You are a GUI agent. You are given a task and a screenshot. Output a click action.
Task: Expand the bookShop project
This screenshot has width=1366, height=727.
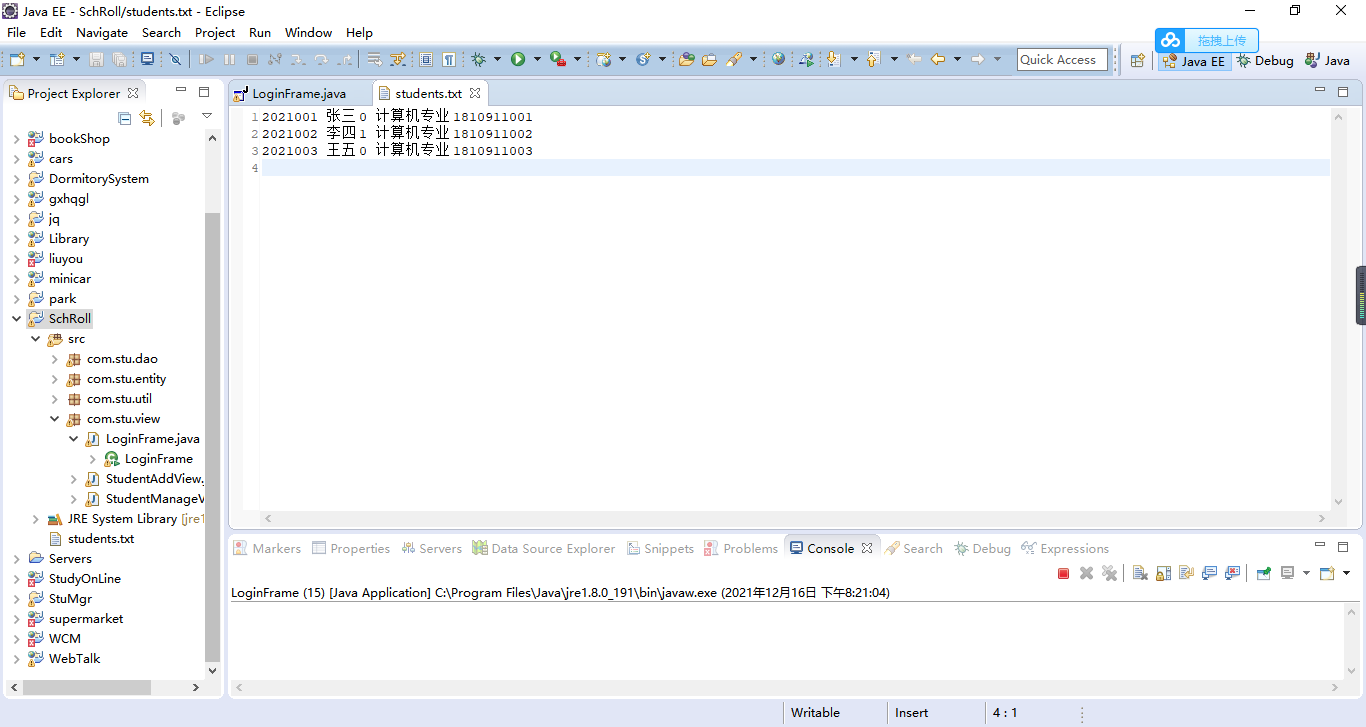coord(16,139)
